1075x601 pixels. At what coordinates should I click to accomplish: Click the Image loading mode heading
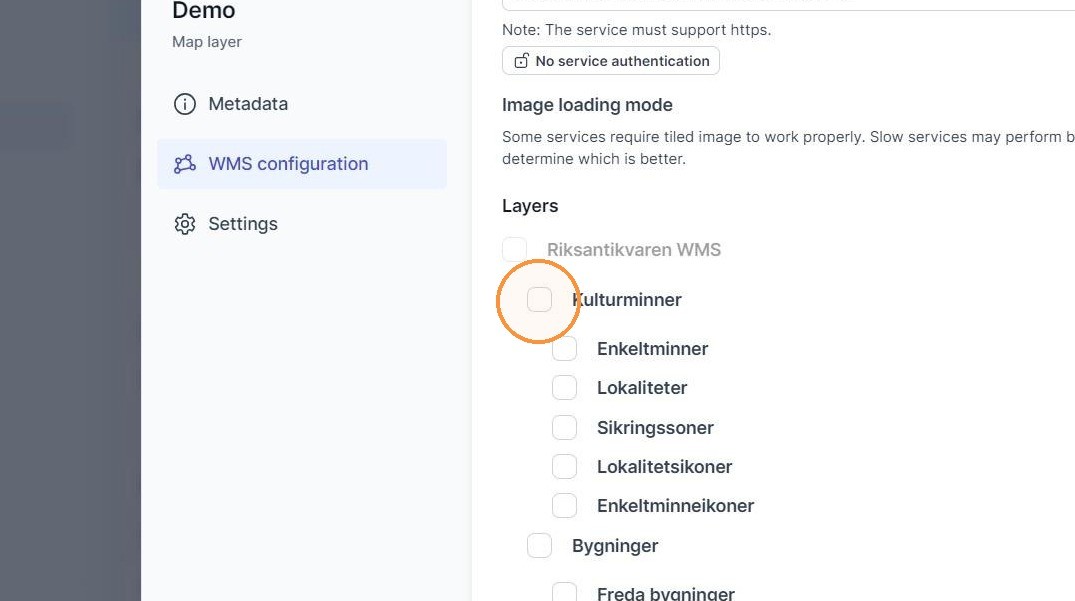tap(587, 105)
